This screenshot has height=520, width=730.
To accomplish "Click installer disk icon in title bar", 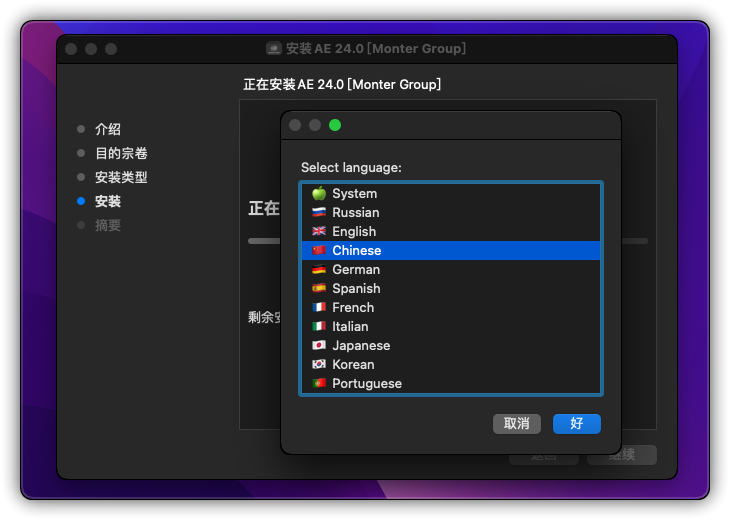I will [x=274, y=48].
